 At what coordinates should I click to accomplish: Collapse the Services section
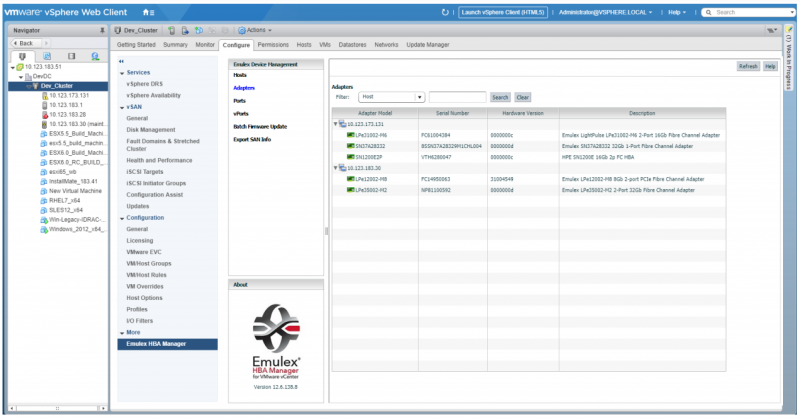(x=122, y=73)
